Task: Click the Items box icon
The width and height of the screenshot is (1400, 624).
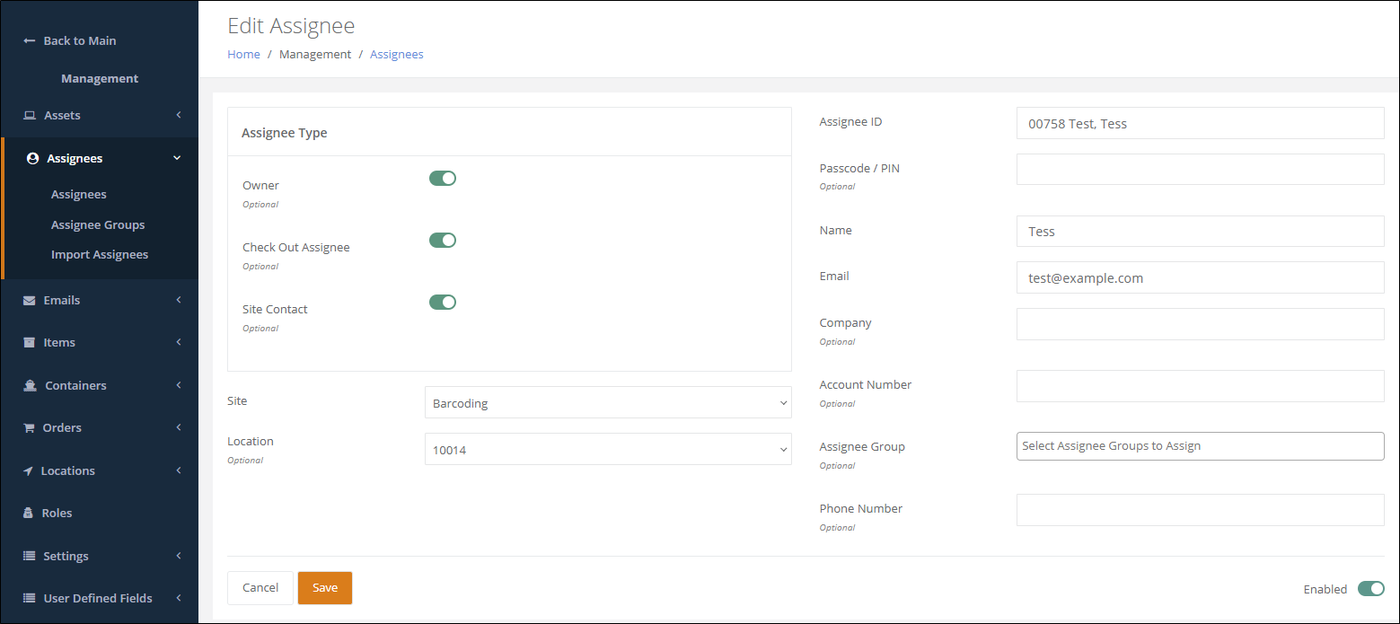Action: (x=30, y=343)
